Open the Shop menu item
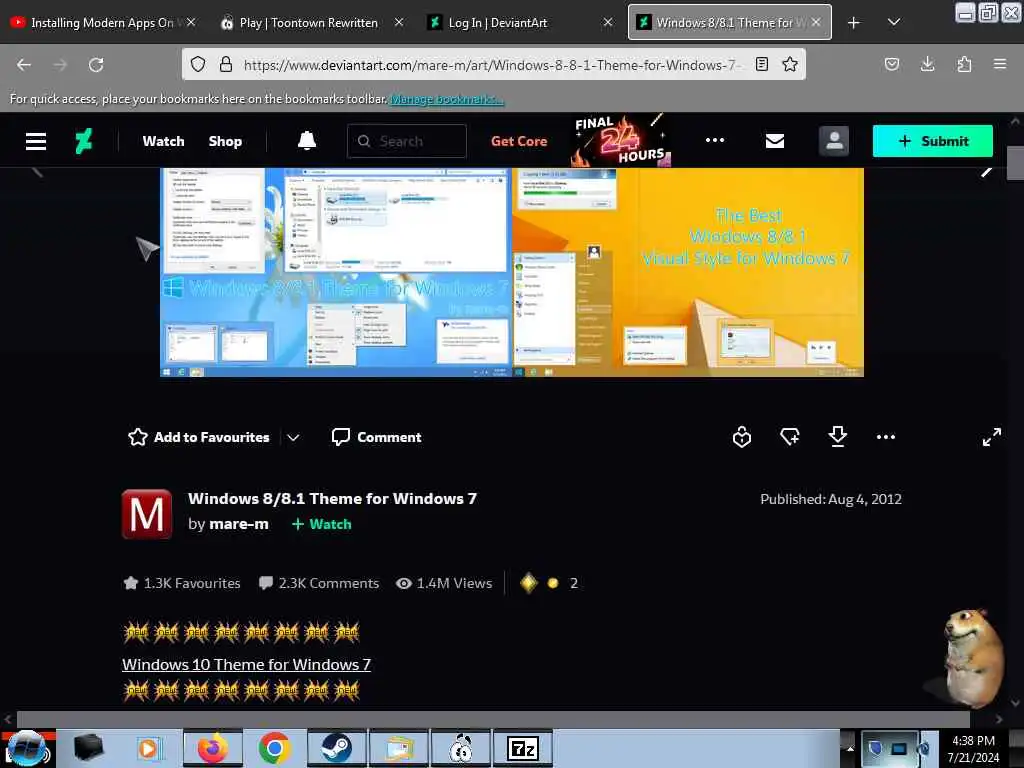The width and height of the screenshot is (1024, 768). (x=225, y=141)
